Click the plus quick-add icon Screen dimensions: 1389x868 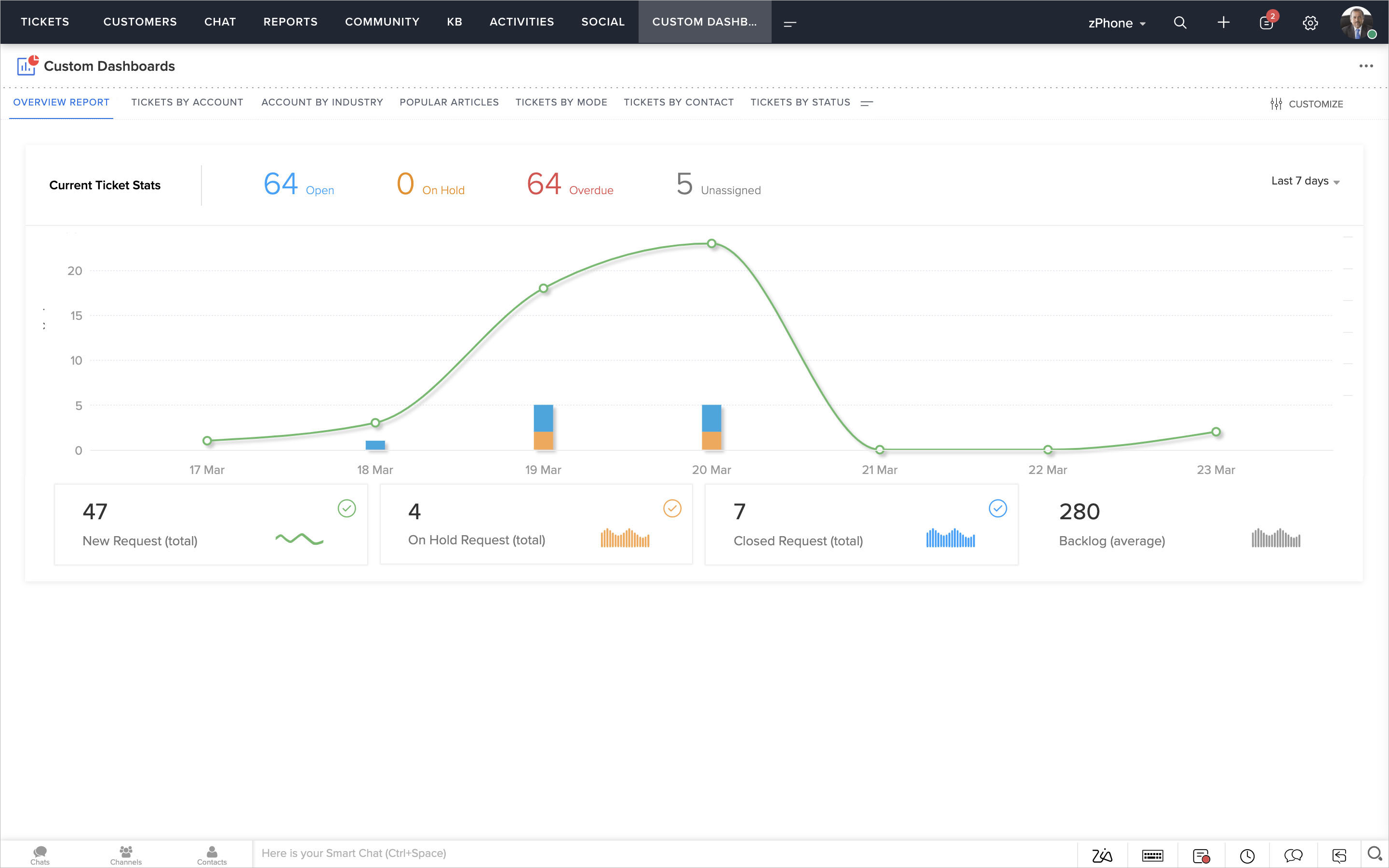pyautogui.click(x=1223, y=22)
